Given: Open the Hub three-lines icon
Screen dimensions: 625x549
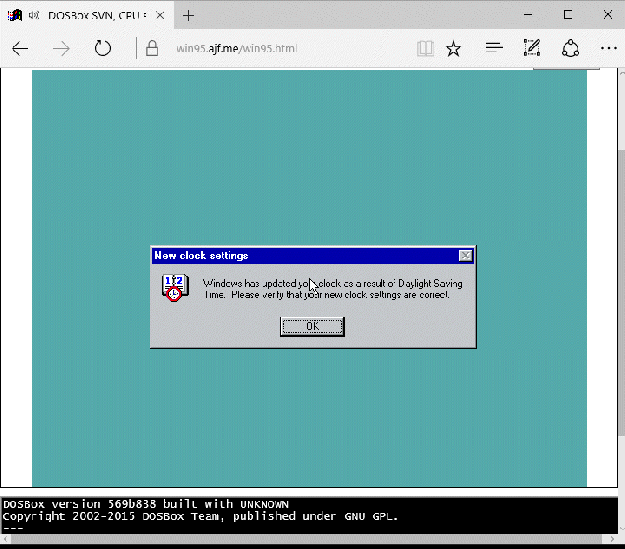Looking at the screenshot, I should click(x=494, y=48).
